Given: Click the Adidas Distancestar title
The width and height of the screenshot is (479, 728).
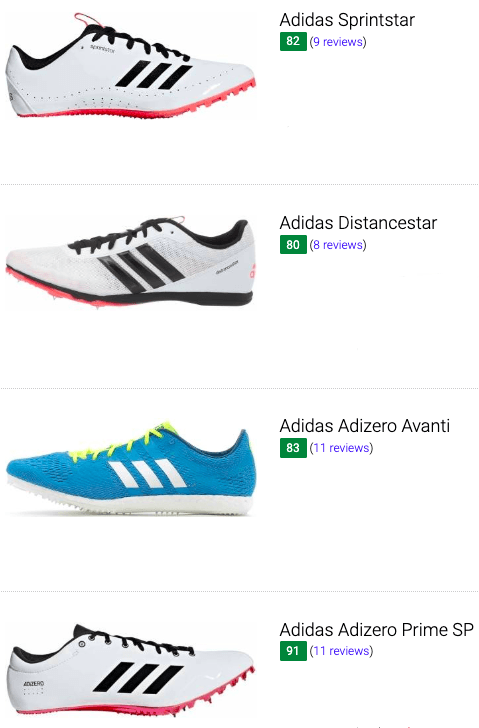Looking at the screenshot, I should (x=358, y=223).
